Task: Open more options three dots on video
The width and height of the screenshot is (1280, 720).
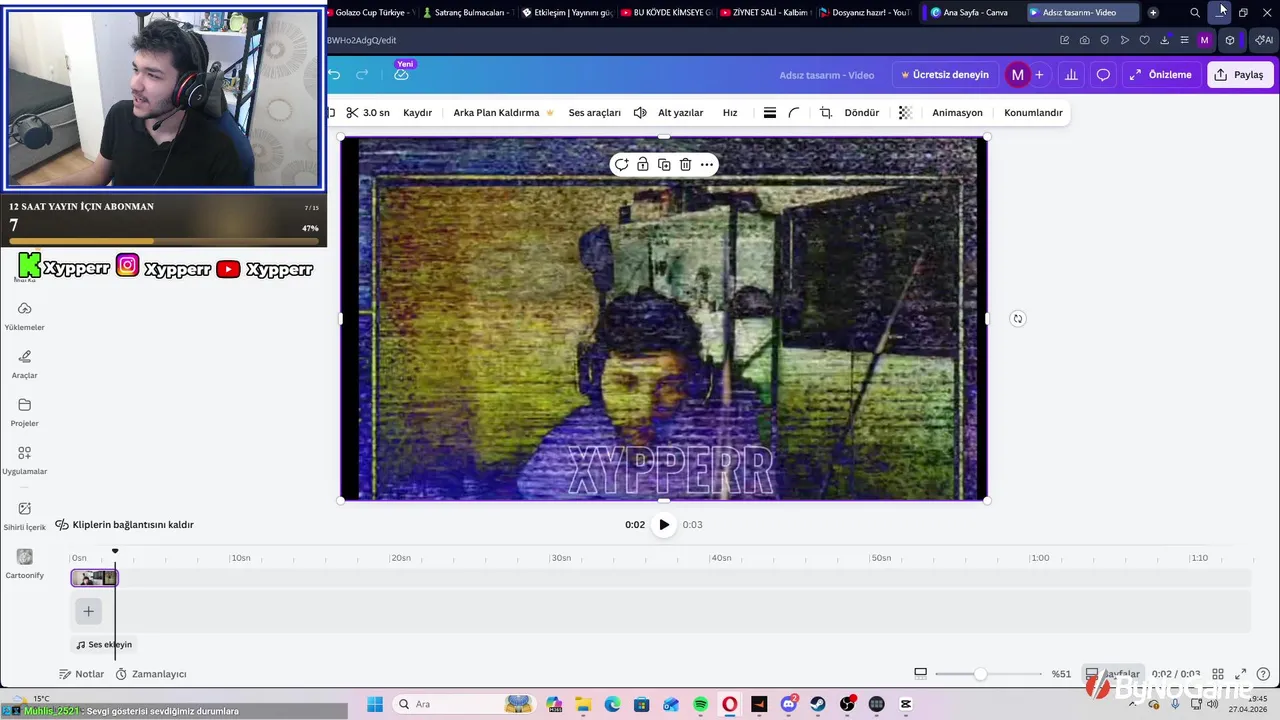Action: tap(707, 165)
